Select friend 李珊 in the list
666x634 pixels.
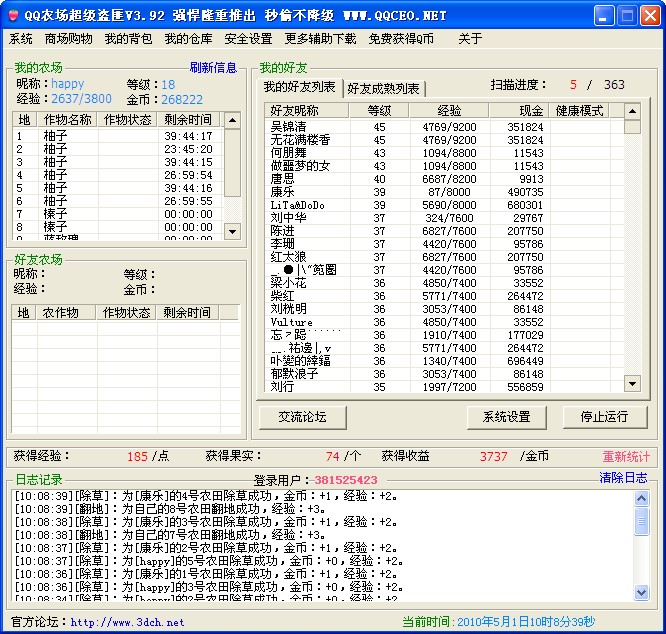click(x=444, y=244)
